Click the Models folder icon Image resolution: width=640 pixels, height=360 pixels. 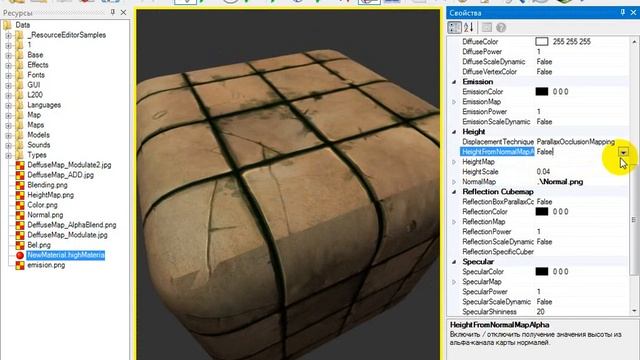(x=19, y=135)
